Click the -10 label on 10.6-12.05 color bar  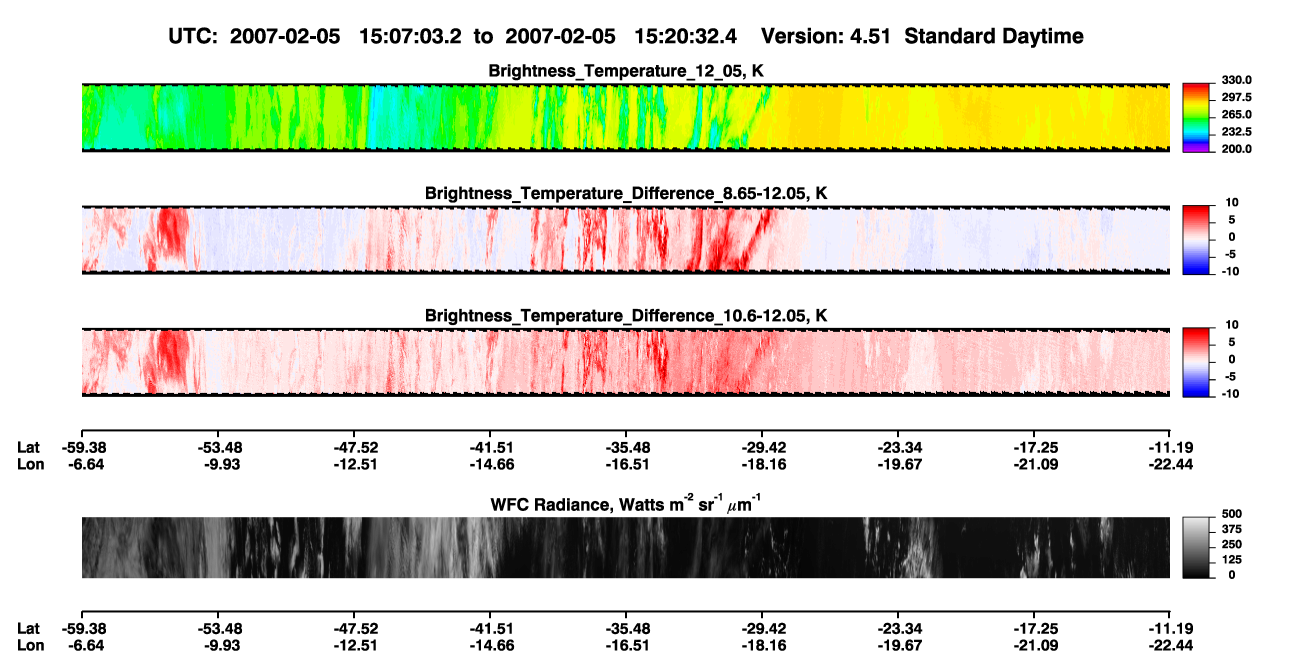tap(1231, 393)
